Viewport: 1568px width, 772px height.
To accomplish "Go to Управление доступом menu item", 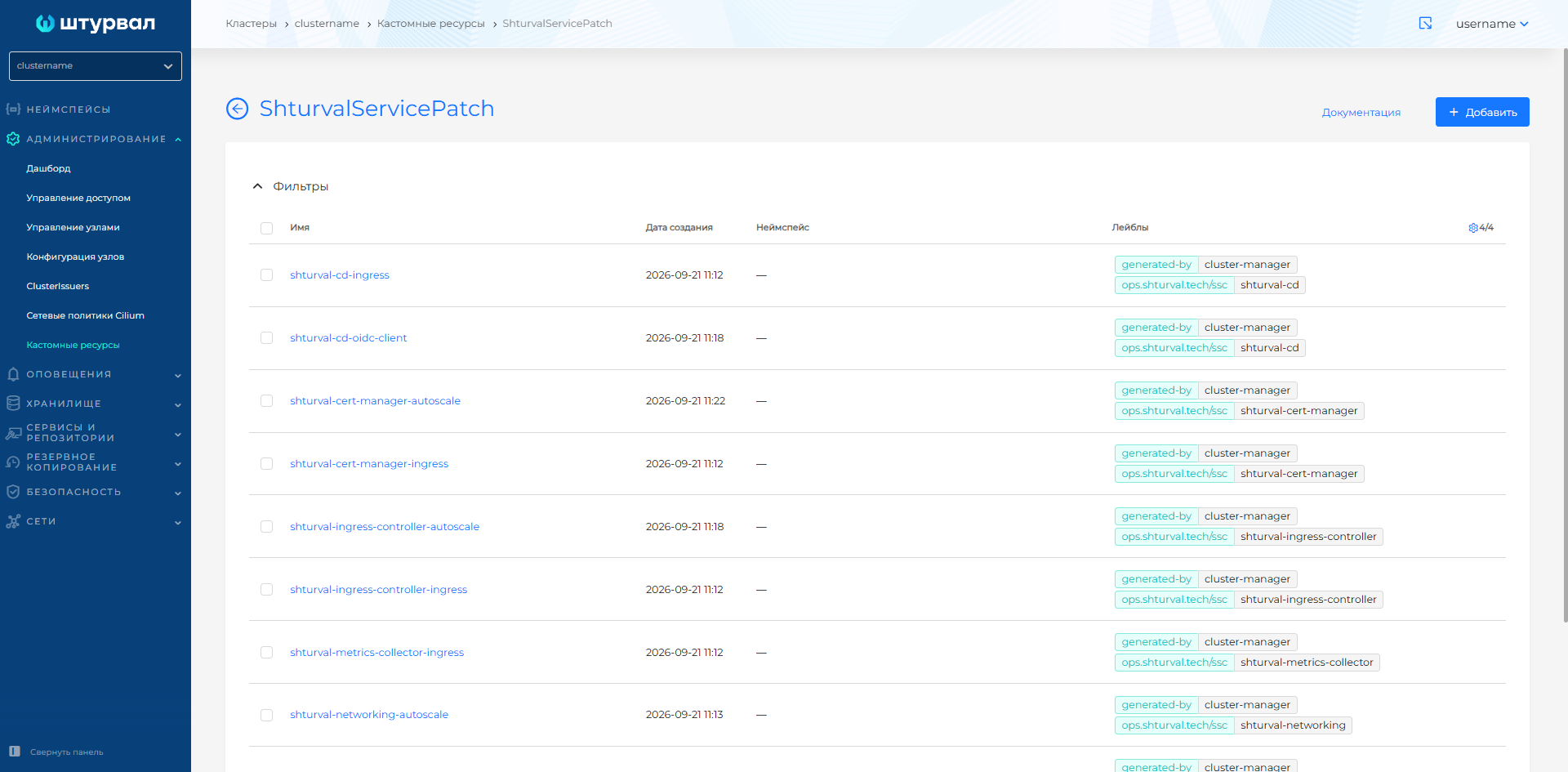I will click(x=78, y=199).
